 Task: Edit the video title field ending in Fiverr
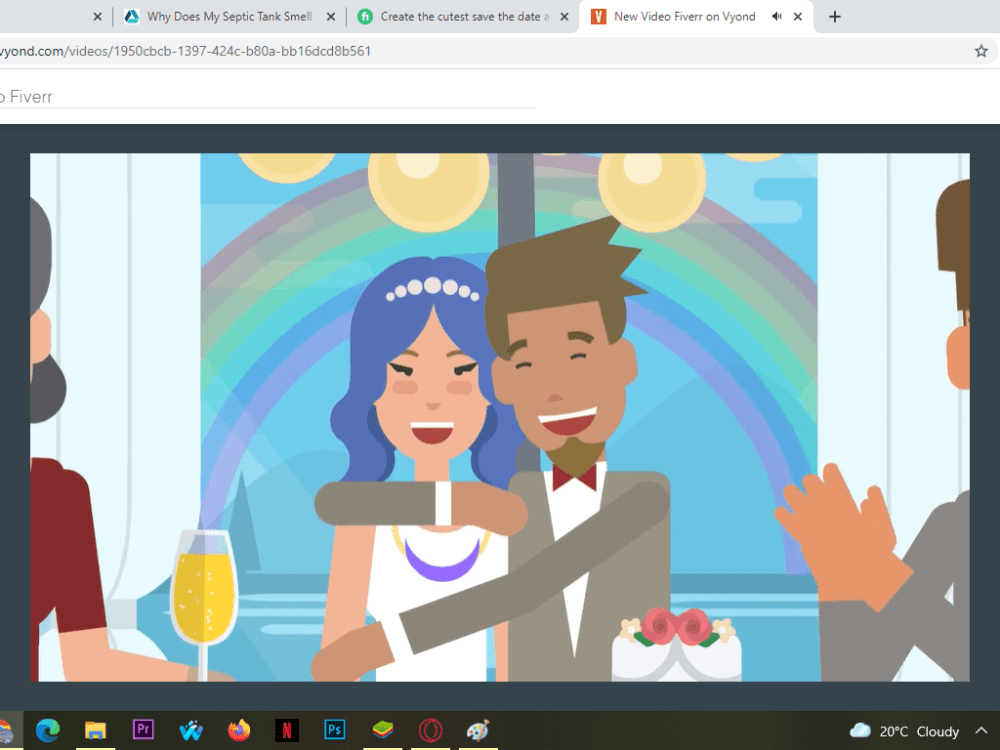(x=267, y=97)
